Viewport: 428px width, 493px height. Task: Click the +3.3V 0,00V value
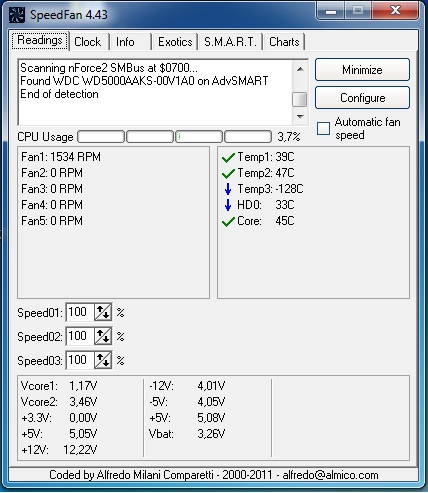click(x=83, y=418)
